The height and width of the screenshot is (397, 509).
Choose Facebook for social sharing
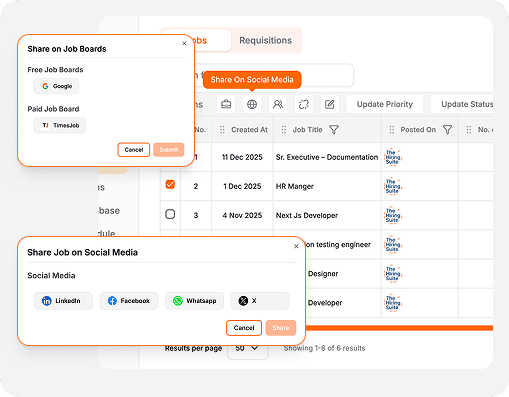pyautogui.click(x=129, y=301)
